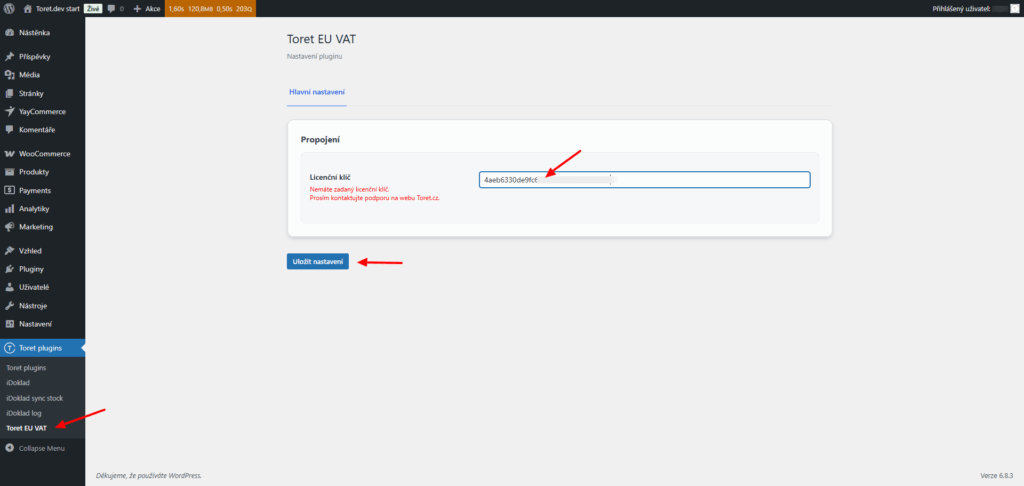Open Nástěnka dashboard icon

coord(9,33)
